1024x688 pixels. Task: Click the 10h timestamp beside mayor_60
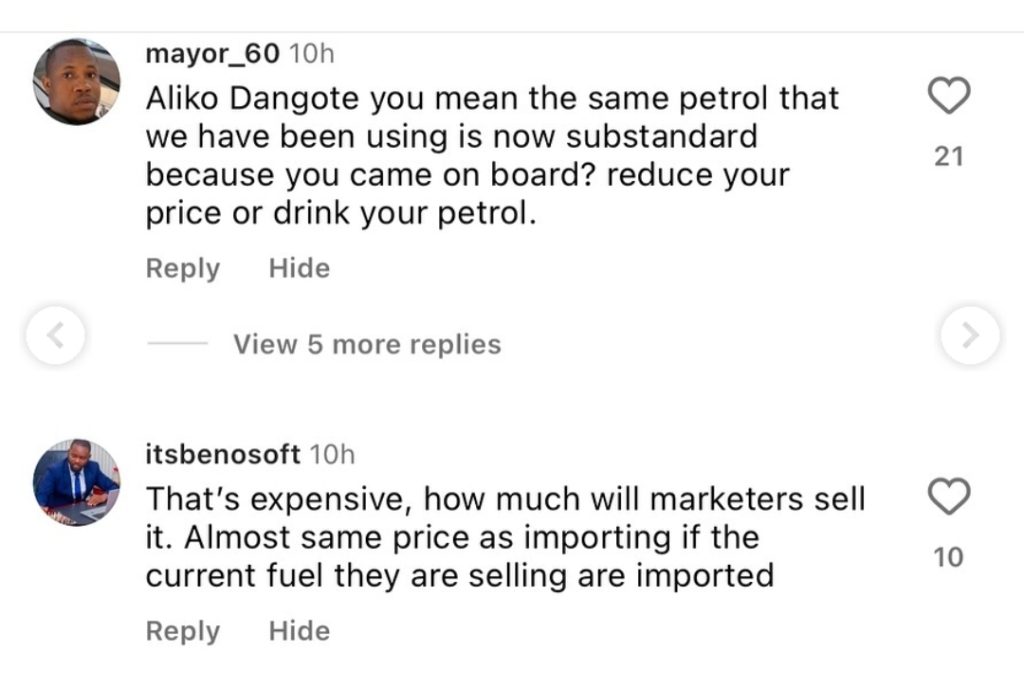(310, 55)
